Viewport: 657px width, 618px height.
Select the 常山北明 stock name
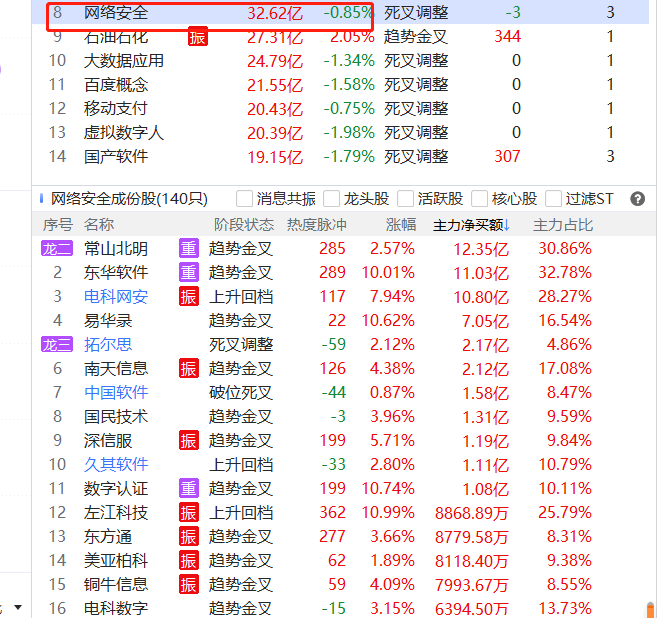point(116,249)
